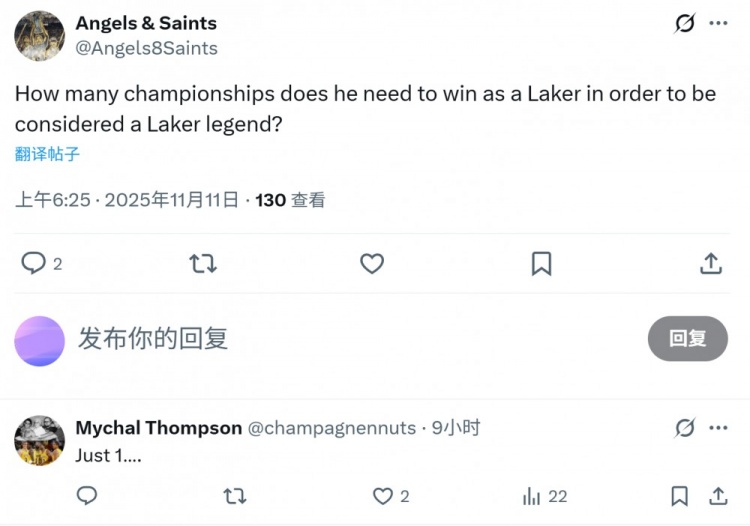Bookmark the Angels & Saints post
The width and height of the screenshot is (750, 526).
pos(541,263)
